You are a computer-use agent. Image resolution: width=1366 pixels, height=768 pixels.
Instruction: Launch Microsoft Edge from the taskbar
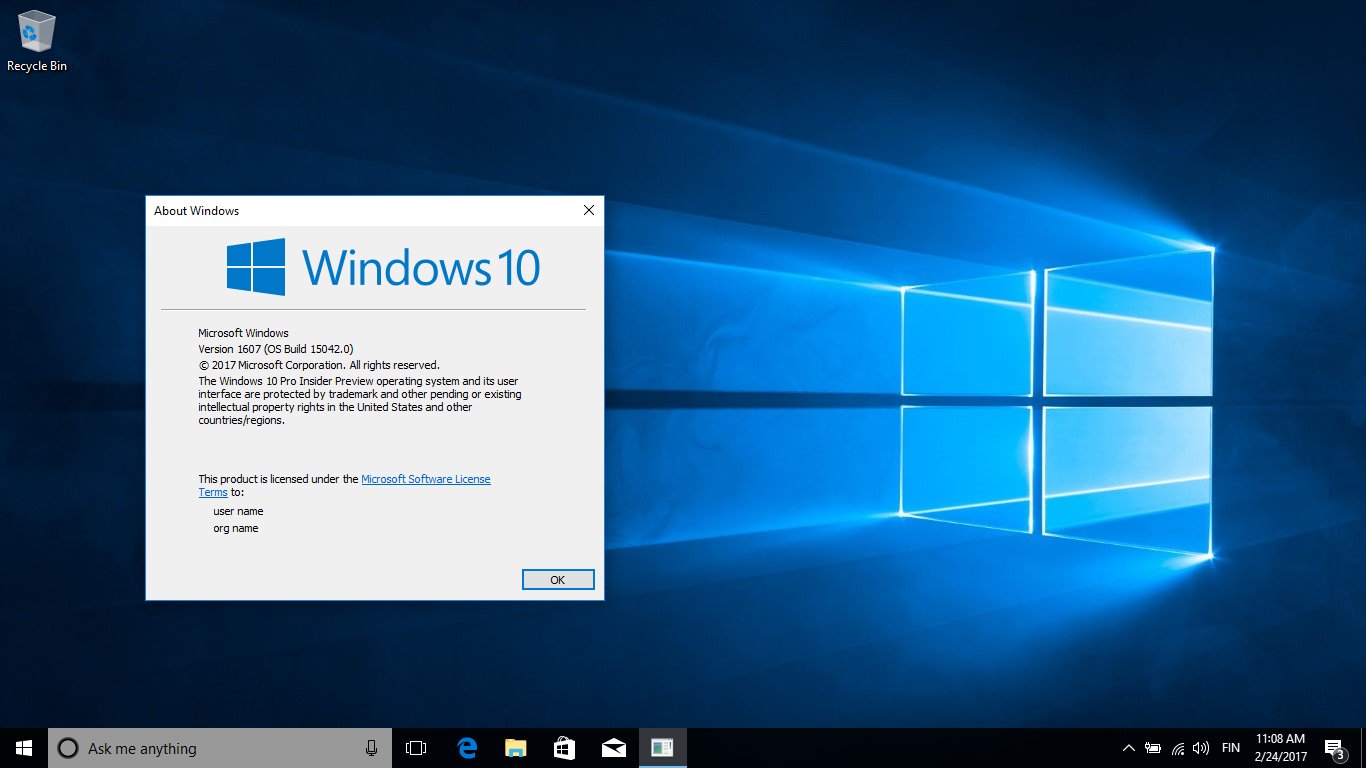[x=466, y=748]
